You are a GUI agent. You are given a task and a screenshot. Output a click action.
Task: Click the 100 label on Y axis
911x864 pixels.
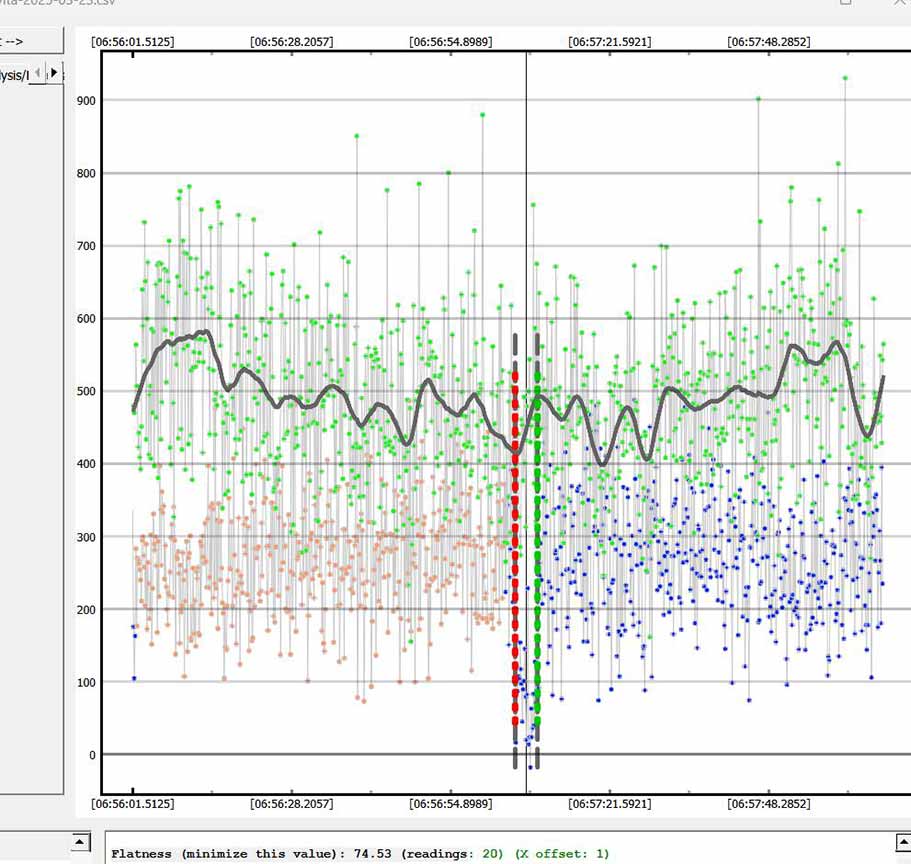pos(86,682)
